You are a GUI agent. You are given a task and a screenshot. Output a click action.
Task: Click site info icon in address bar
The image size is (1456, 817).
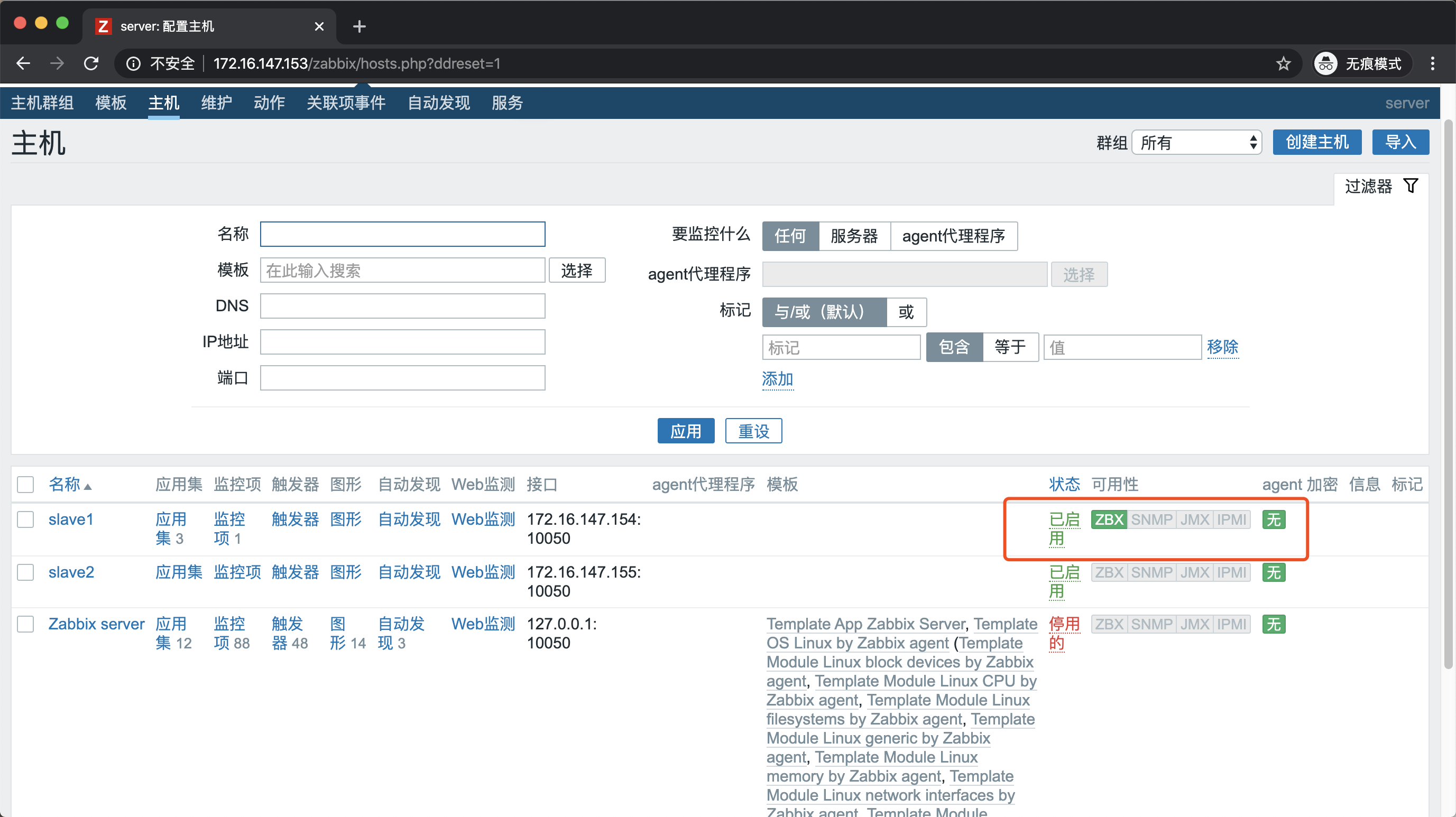coord(133,63)
